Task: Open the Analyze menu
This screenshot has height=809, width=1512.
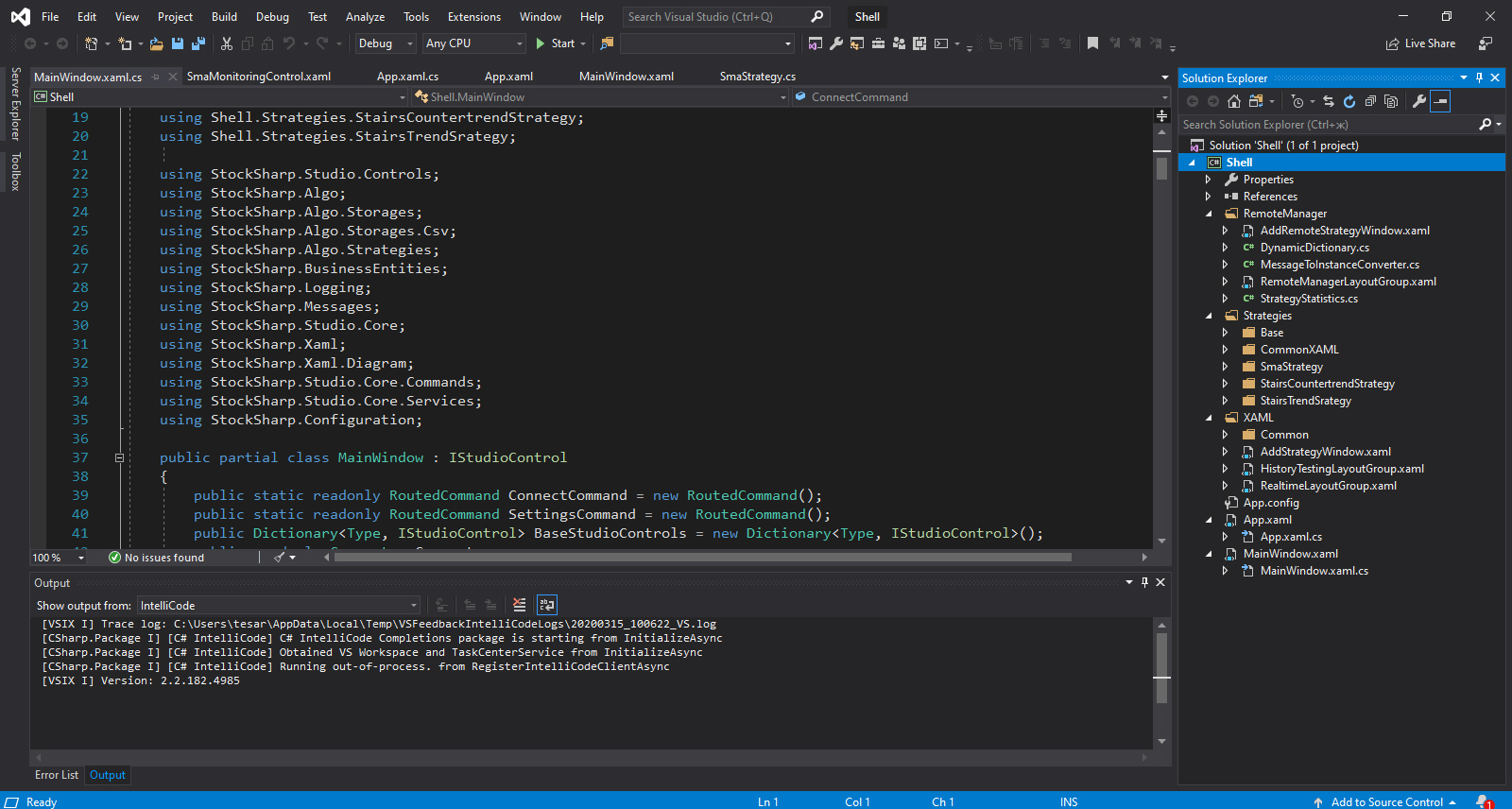Action: [x=365, y=17]
